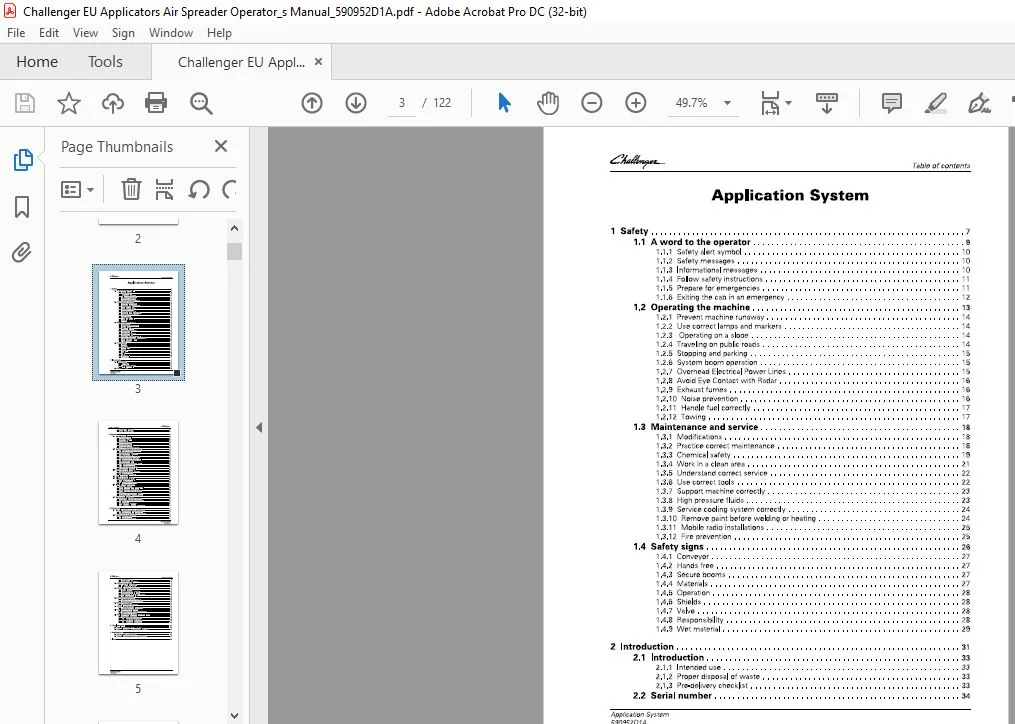This screenshot has height=724, width=1015.
Task: Click 1.2.11 Handle fuel correctly line
Action: click(812, 408)
